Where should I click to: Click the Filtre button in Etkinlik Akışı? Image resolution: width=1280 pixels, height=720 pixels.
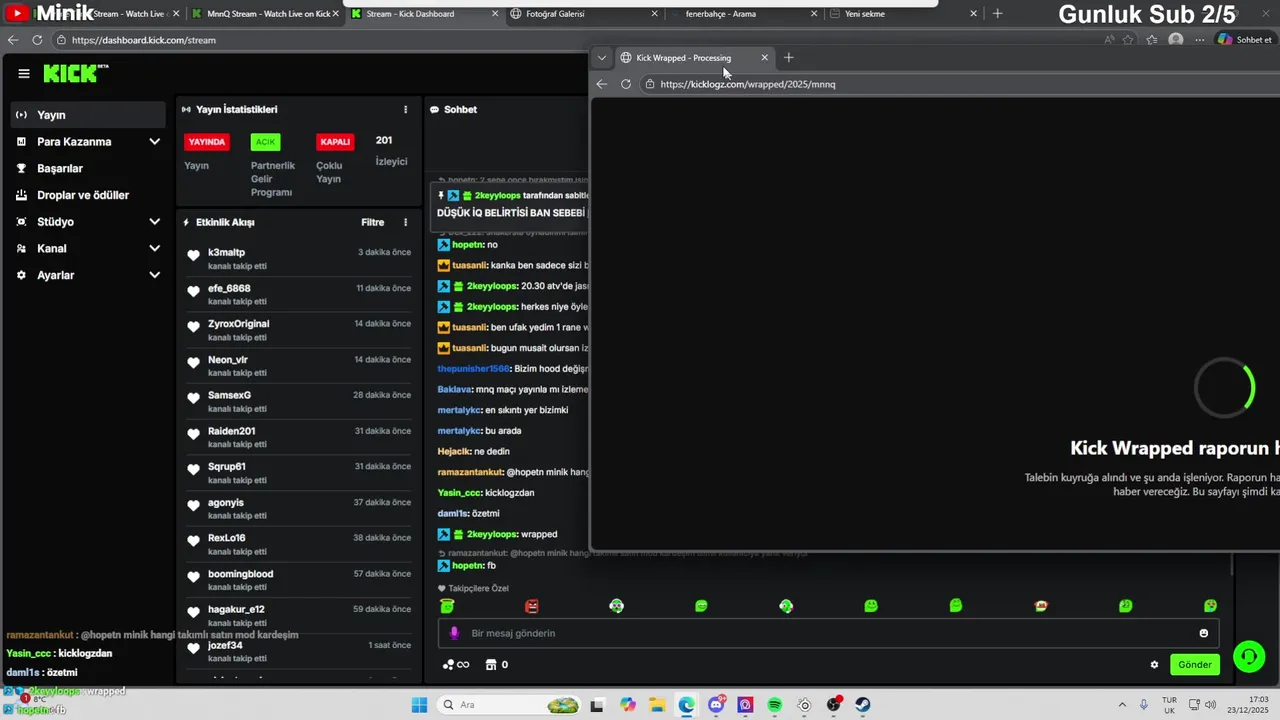[x=373, y=222]
